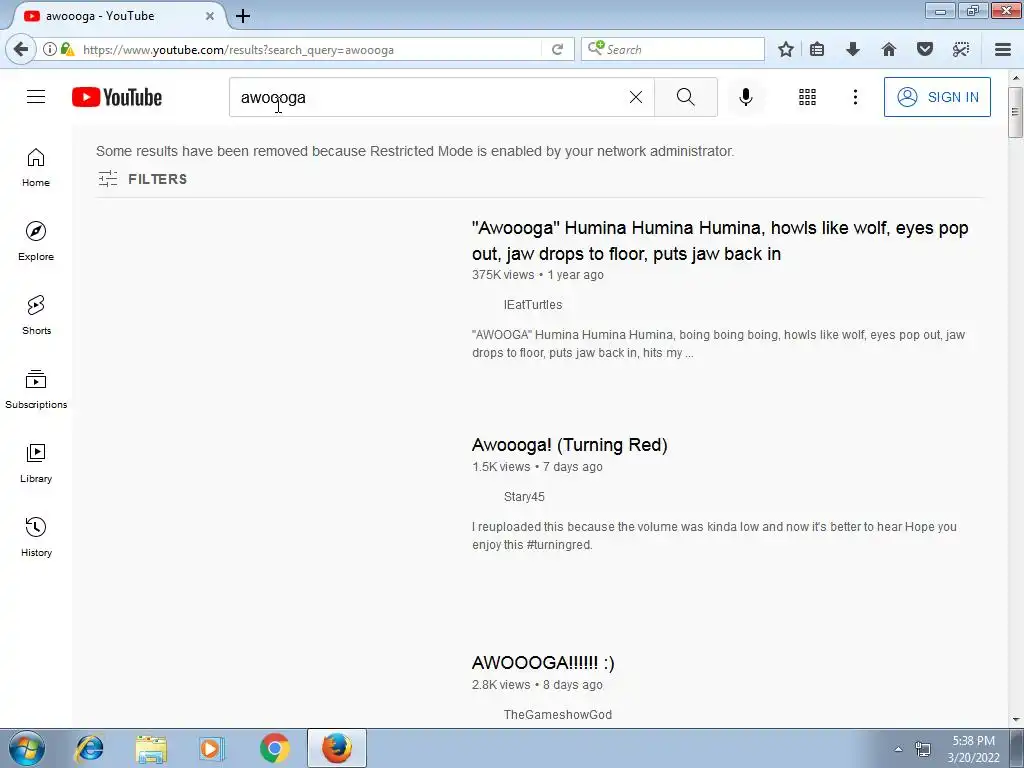This screenshot has width=1024, height=768.
Task: Launch Internet Explorer from taskbar
Action: pyautogui.click(x=89, y=748)
